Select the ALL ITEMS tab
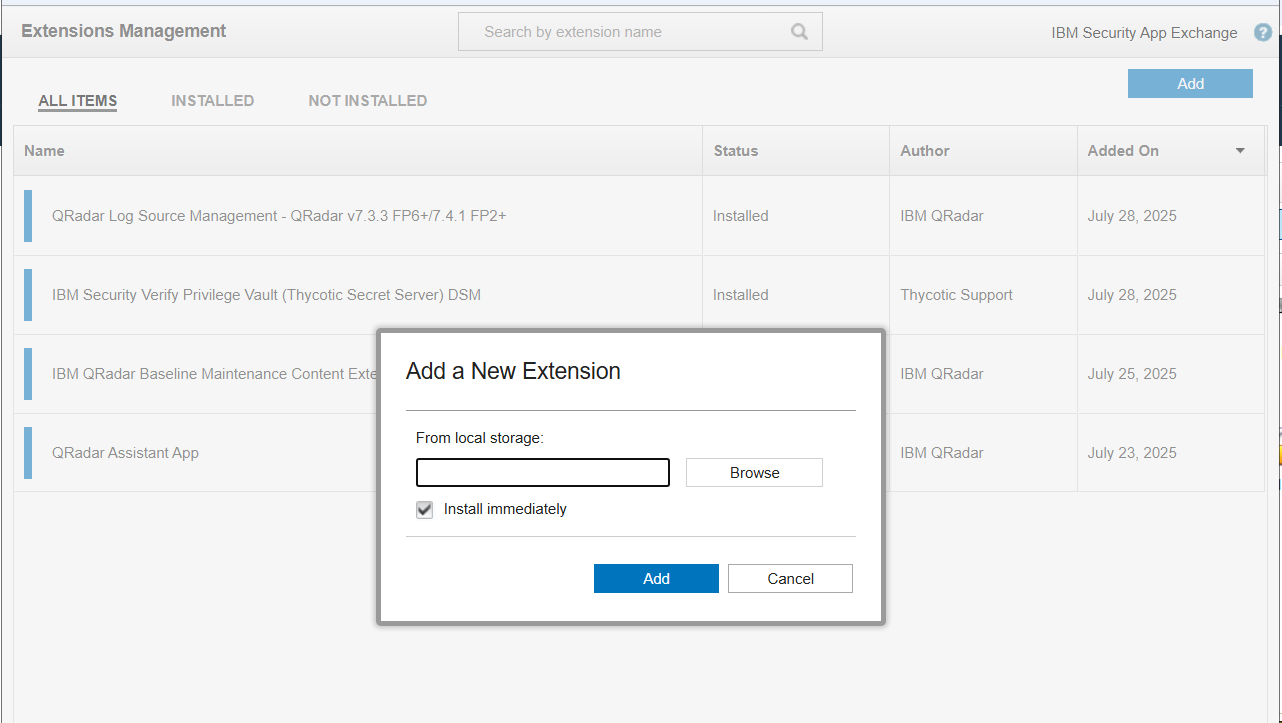 (78, 101)
